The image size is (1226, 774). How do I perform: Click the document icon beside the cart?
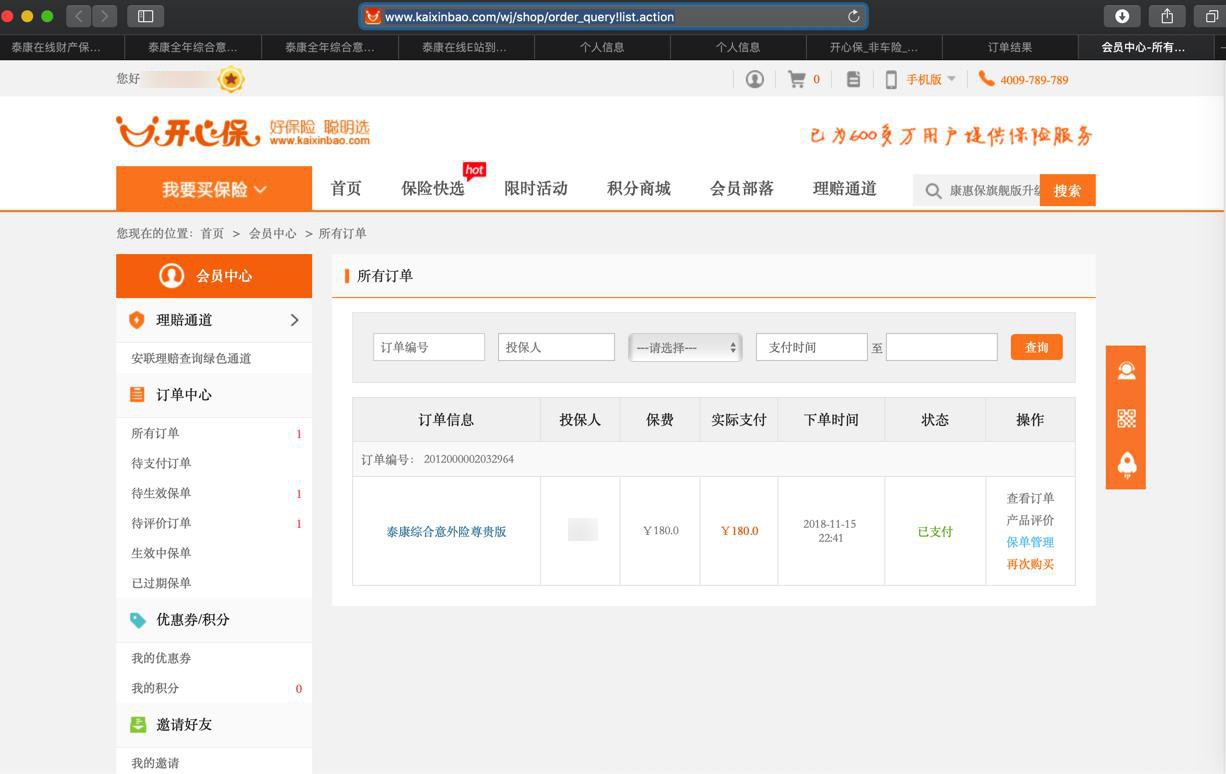pos(853,79)
